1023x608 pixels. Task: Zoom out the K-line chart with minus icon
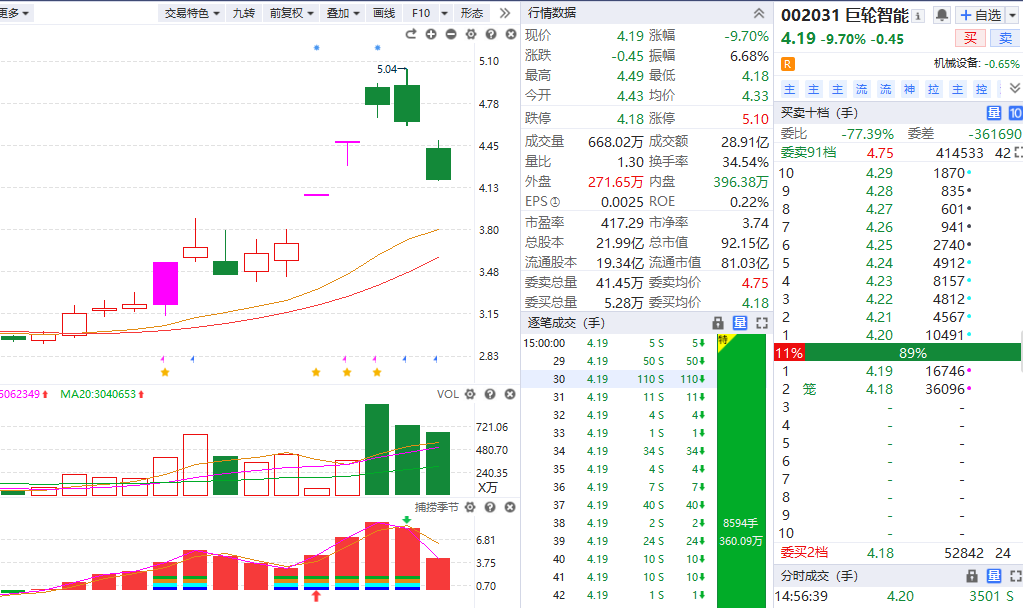[x=451, y=35]
